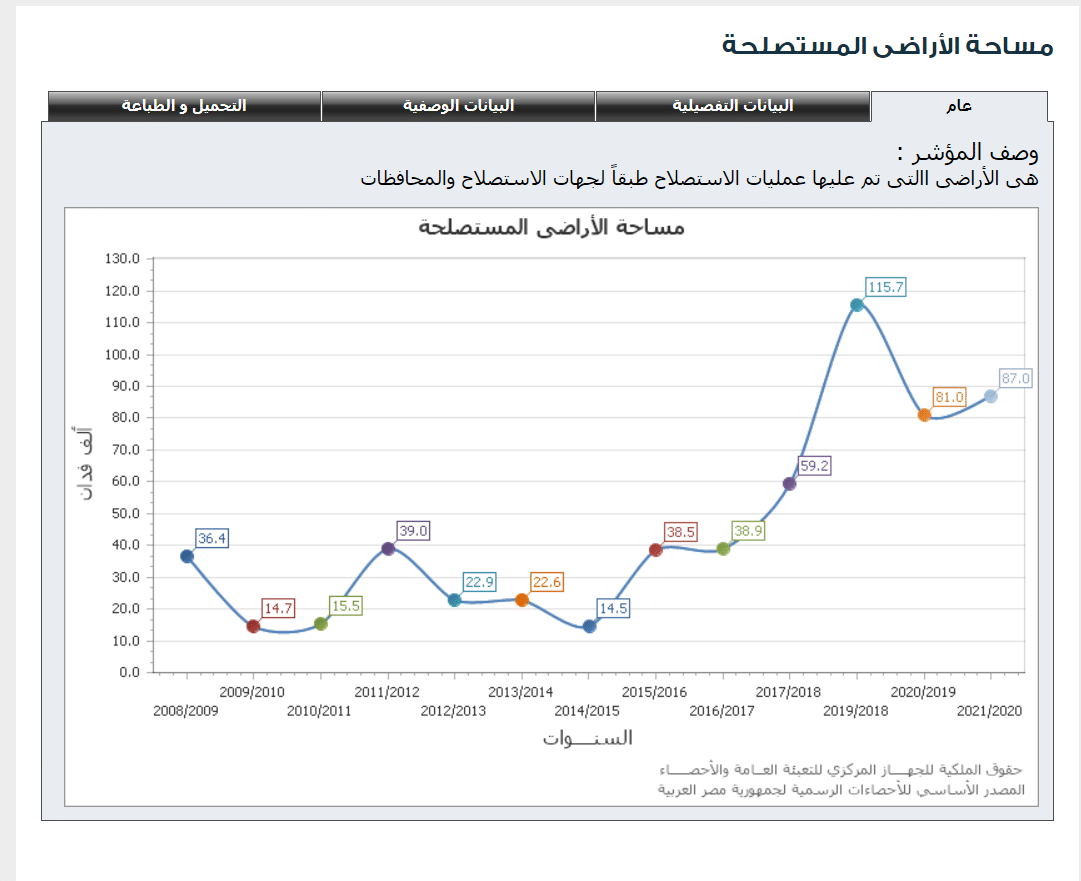The height and width of the screenshot is (881, 1081).
Task: Click the orange 81.0 data point
Action: tap(924, 416)
